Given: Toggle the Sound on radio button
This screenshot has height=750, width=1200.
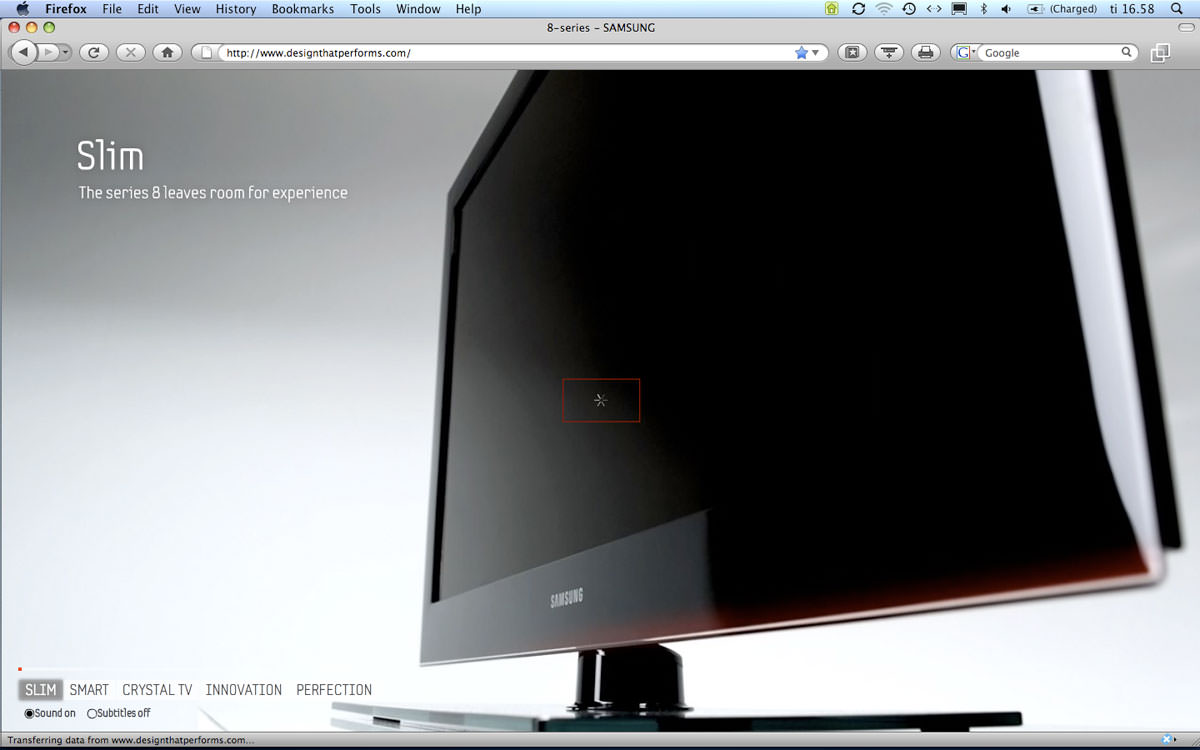Looking at the screenshot, I should click(29, 714).
